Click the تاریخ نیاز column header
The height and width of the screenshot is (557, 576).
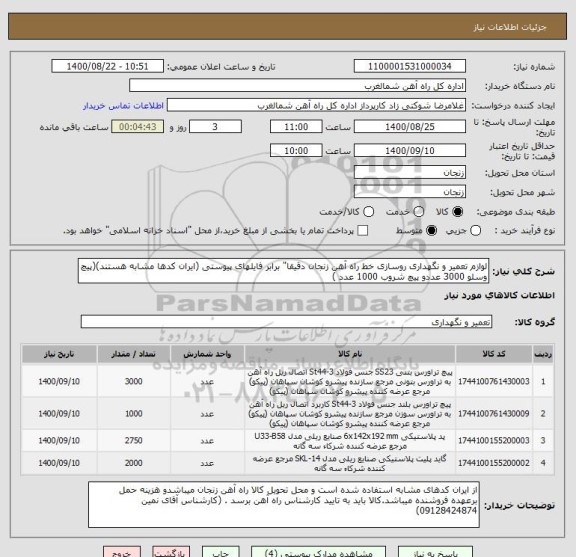pos(59,354)
